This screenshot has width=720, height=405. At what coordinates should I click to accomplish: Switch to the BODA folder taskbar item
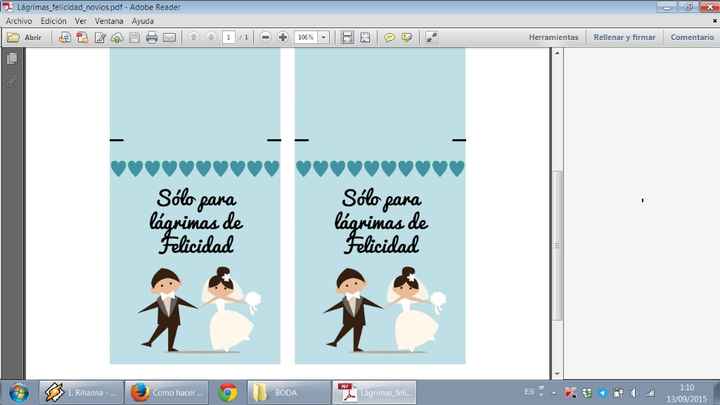coord(289,393)
